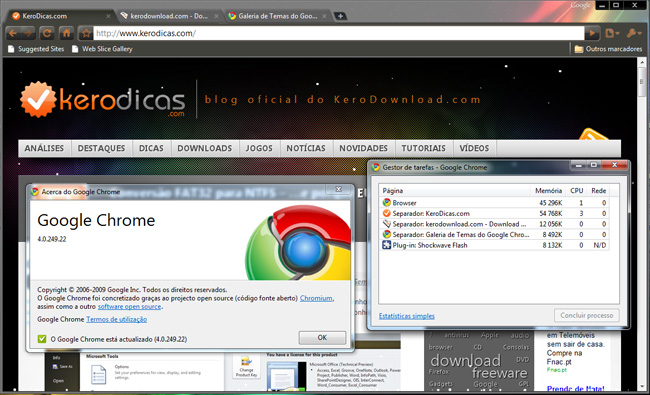This screenshot has height=395, width=650.
Task: Sort by Página column header
Action: tap(455, 191)
